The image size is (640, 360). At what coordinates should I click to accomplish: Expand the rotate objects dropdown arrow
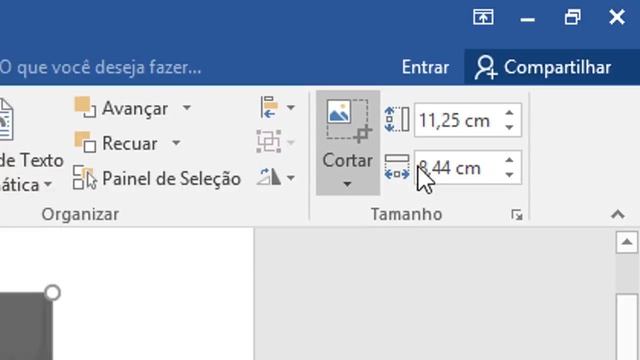click(291, 178)
